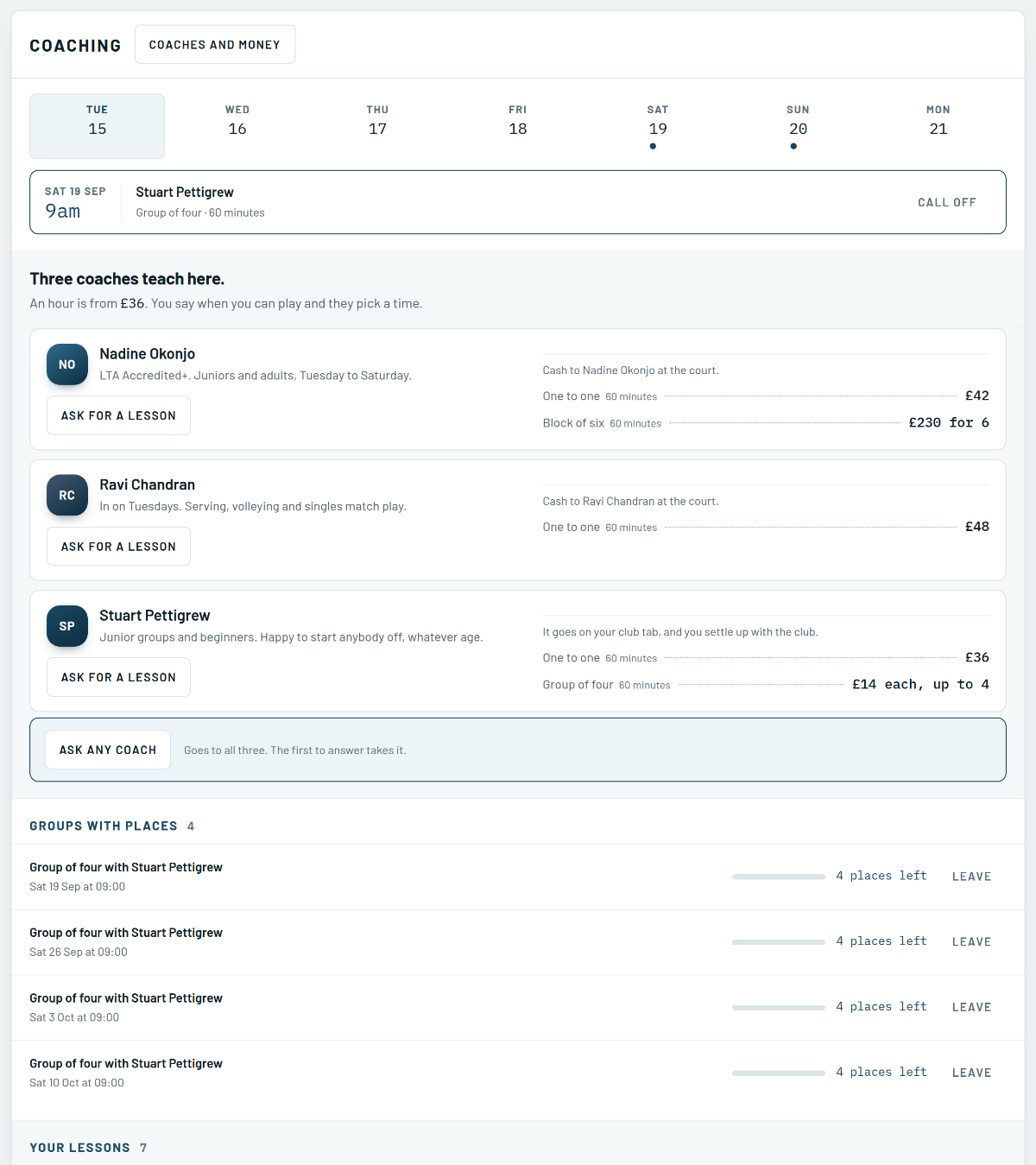Viewport: 1036px width, 1165px height.
Task: Click Stuart Pettigrew's SP avatar badge
Action: coord(67,626)
